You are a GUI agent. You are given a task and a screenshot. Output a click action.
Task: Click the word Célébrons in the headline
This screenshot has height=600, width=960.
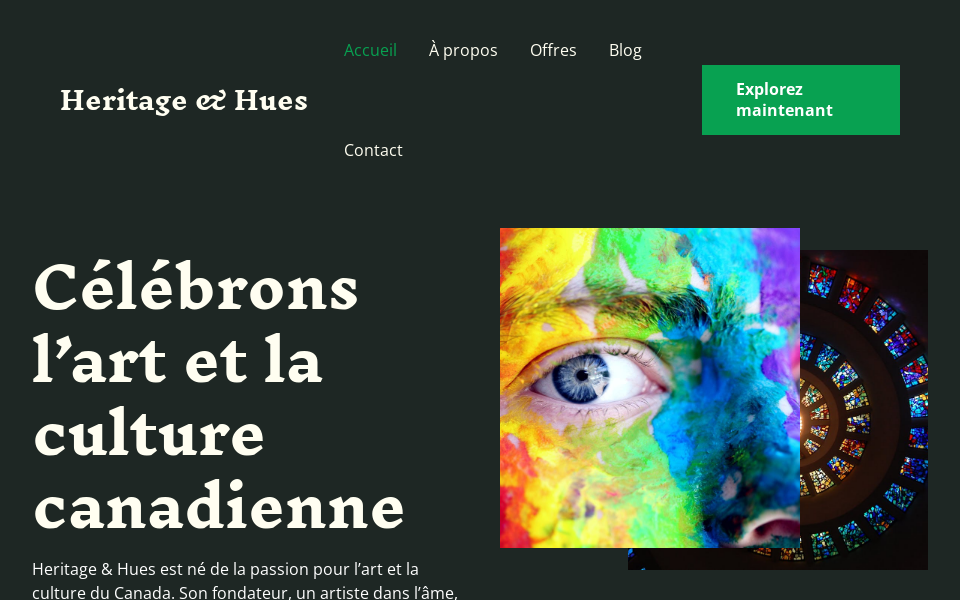[x=195, y=287]
